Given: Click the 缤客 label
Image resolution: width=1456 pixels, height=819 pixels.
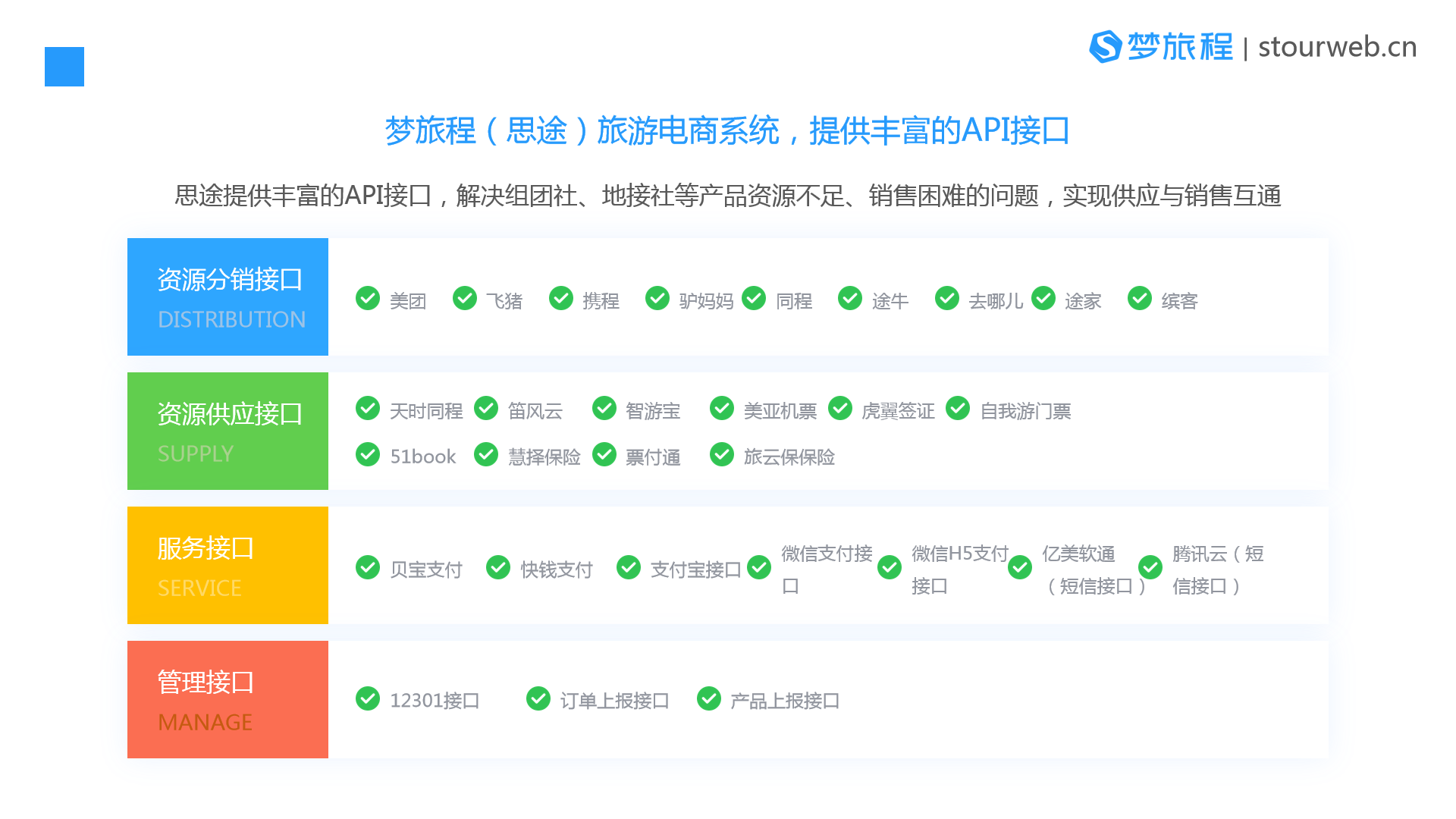Looking at the screenshot, I should tap(1179, 301).
